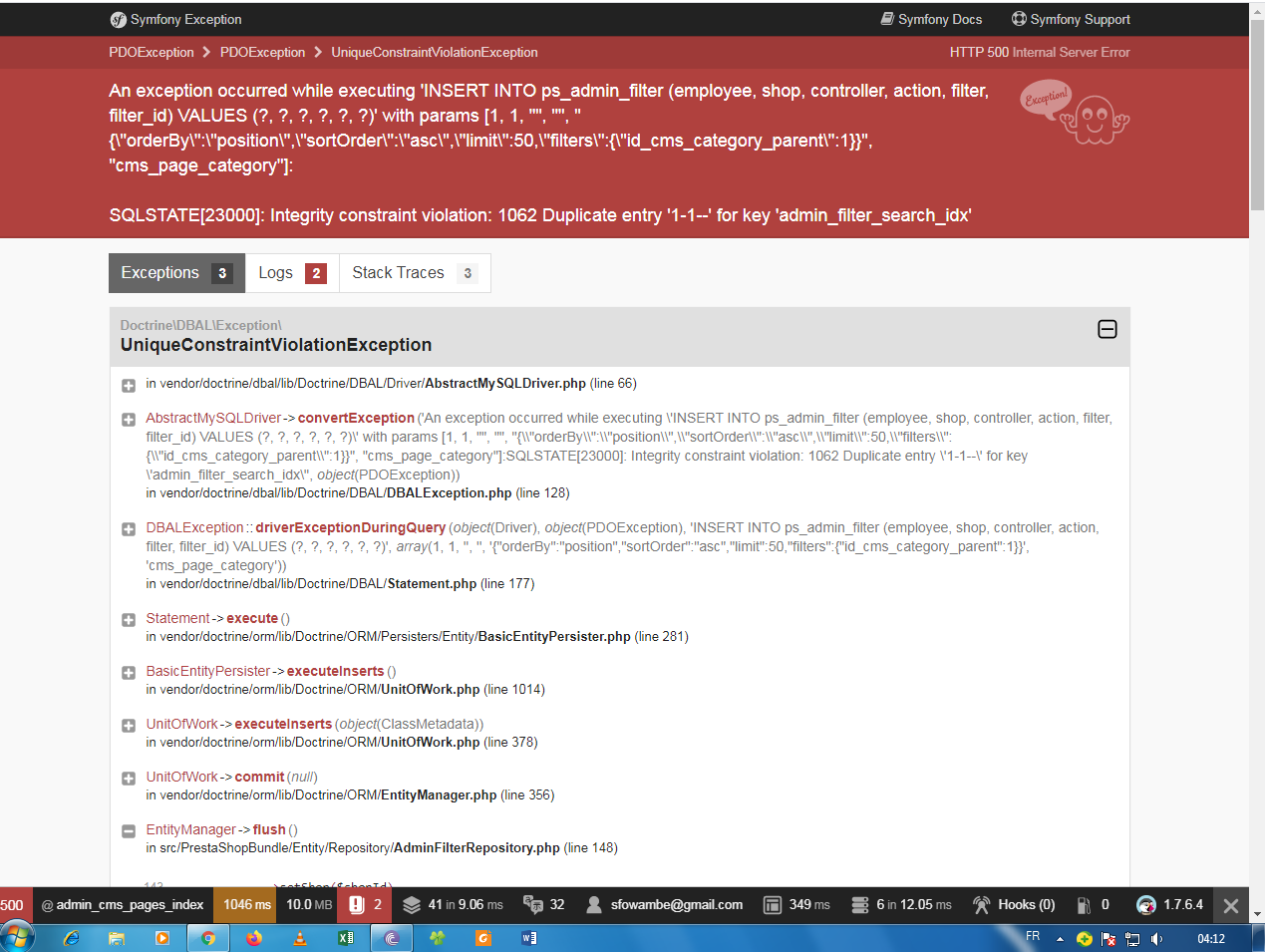
Task: Open the Symfony Docs link
Action: pos(931,19)
